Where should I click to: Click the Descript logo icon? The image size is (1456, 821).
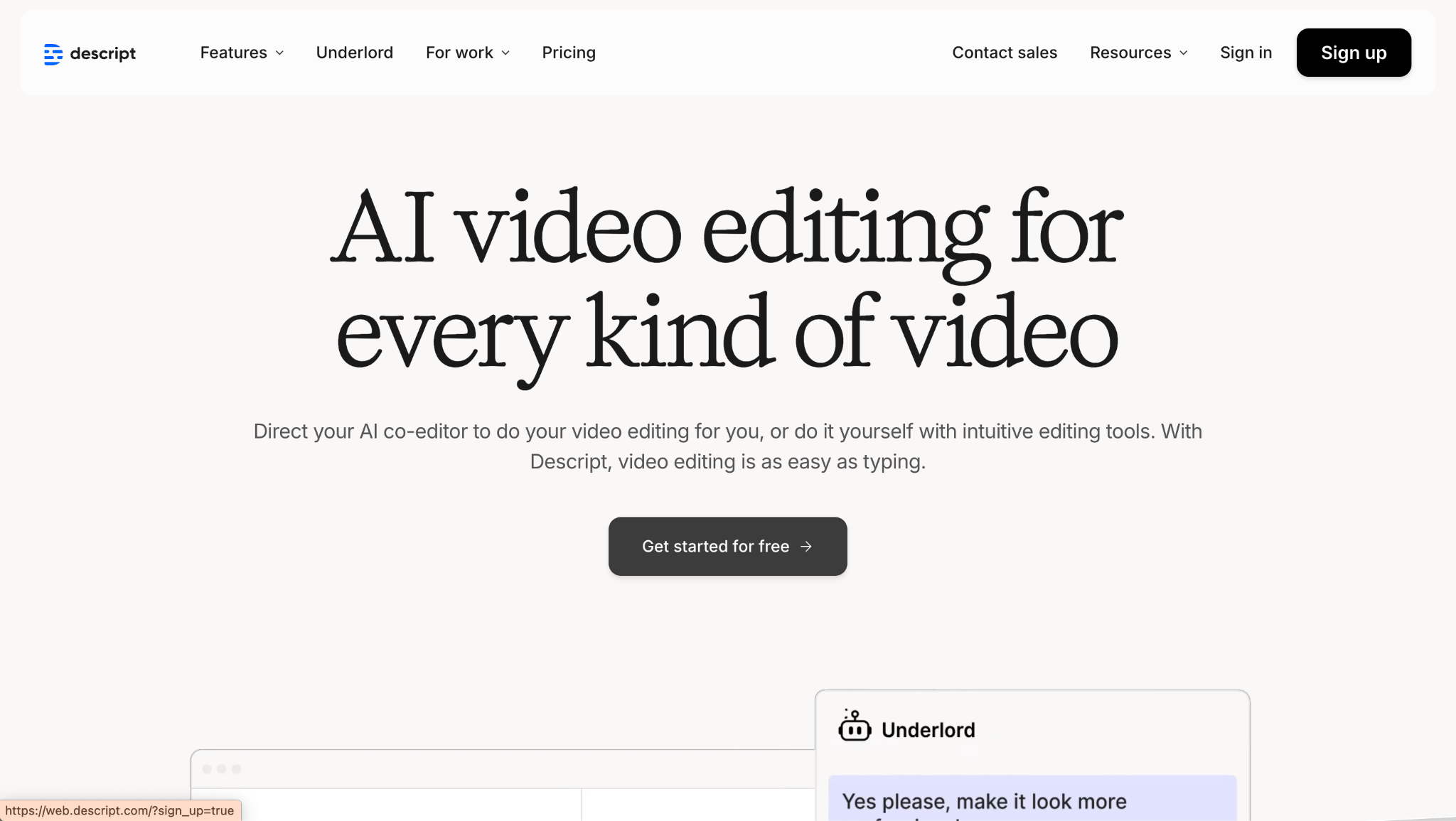pyautogui.click(x=53, y=53)
